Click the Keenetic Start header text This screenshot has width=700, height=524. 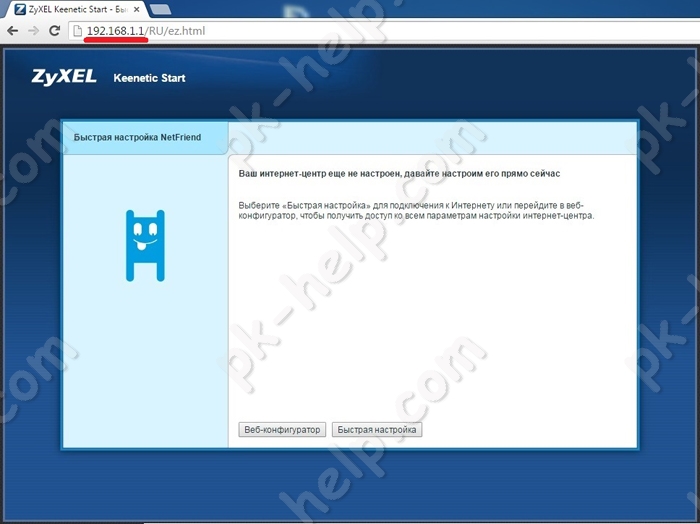point(149,78)
